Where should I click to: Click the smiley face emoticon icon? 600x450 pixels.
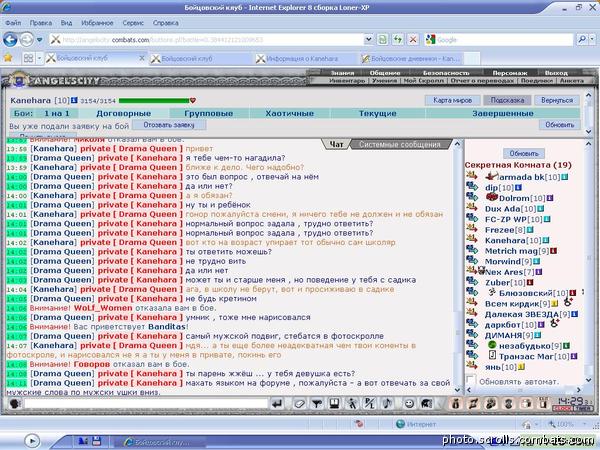[x=409, y=404]
